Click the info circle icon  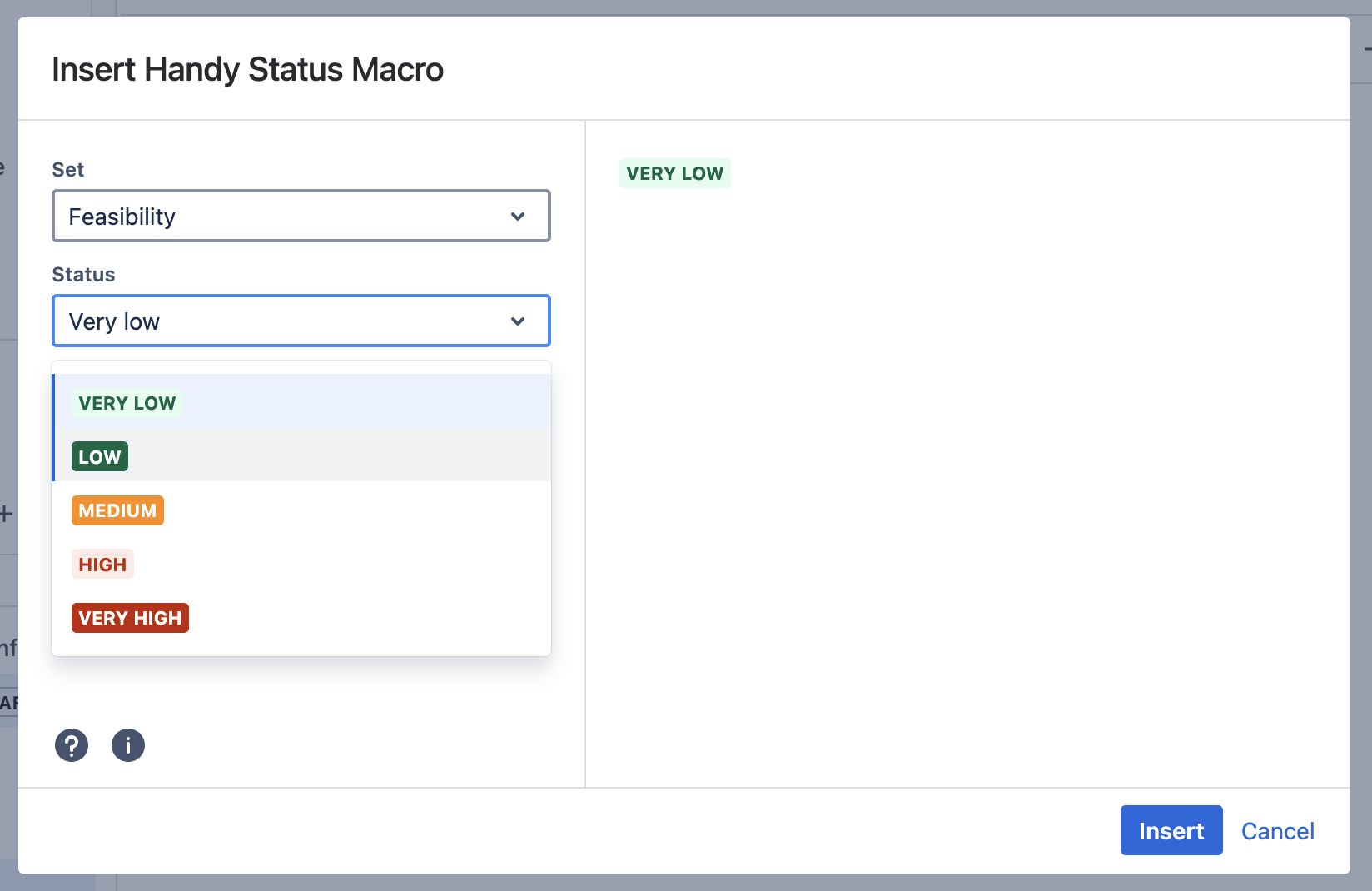128,745
